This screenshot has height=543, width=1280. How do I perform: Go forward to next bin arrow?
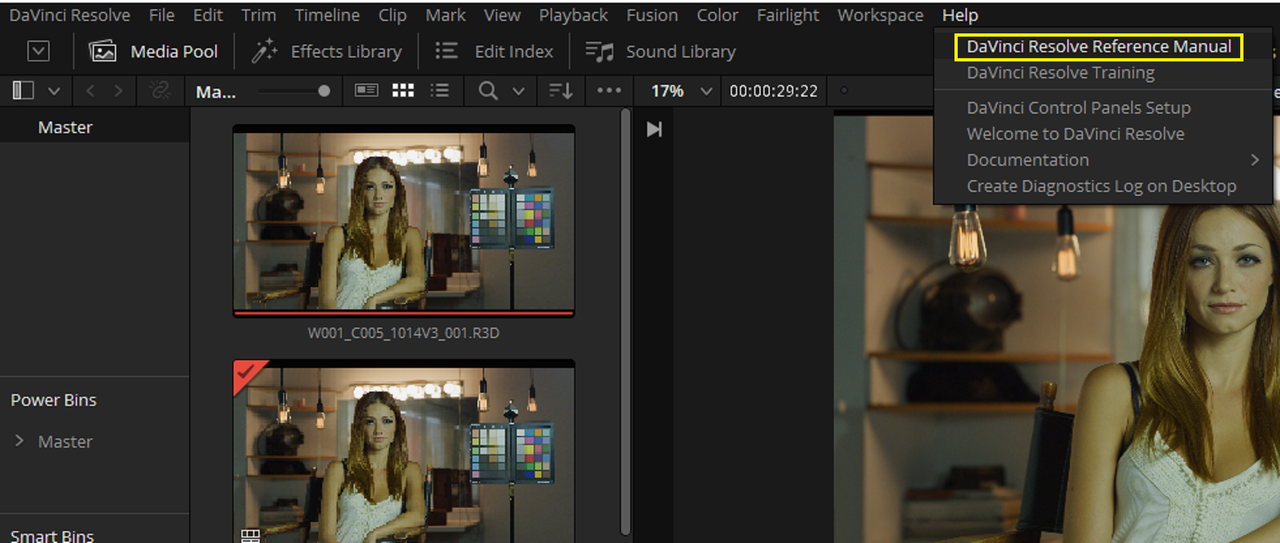(x=119, y=91)
